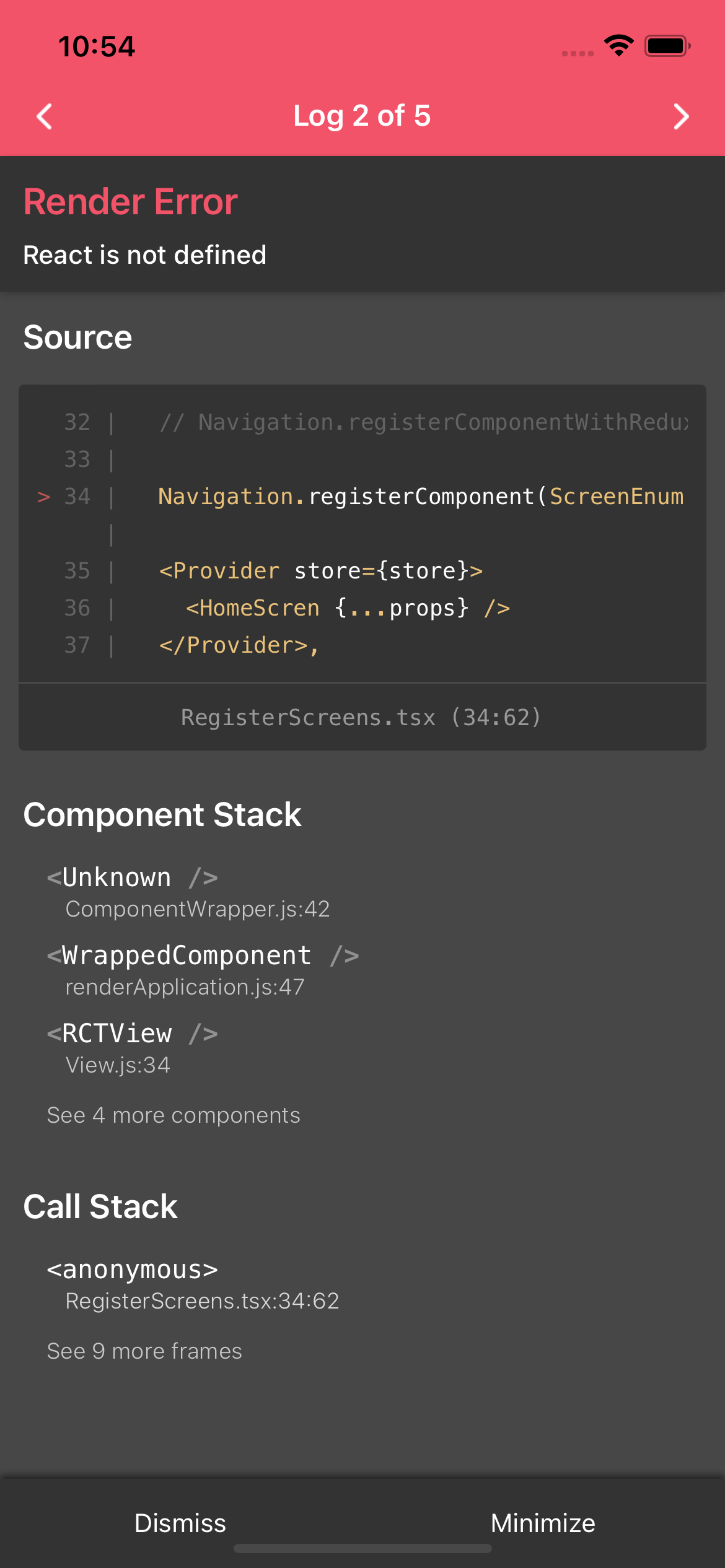This screenshot has width=725, height=1568.
Task: Dismiss the render error log
Action: click(x=180, y=1523)
